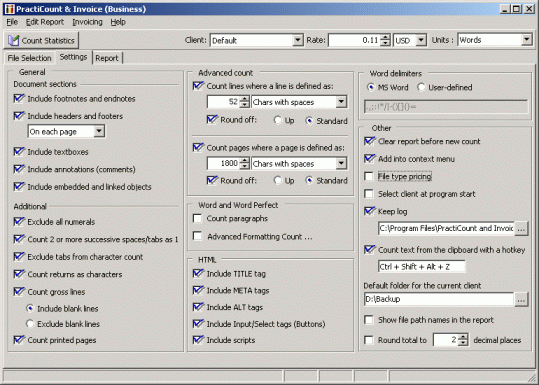Toggle Count text from clipboard with hotkey
539x385 pixels.
(369, 250)
